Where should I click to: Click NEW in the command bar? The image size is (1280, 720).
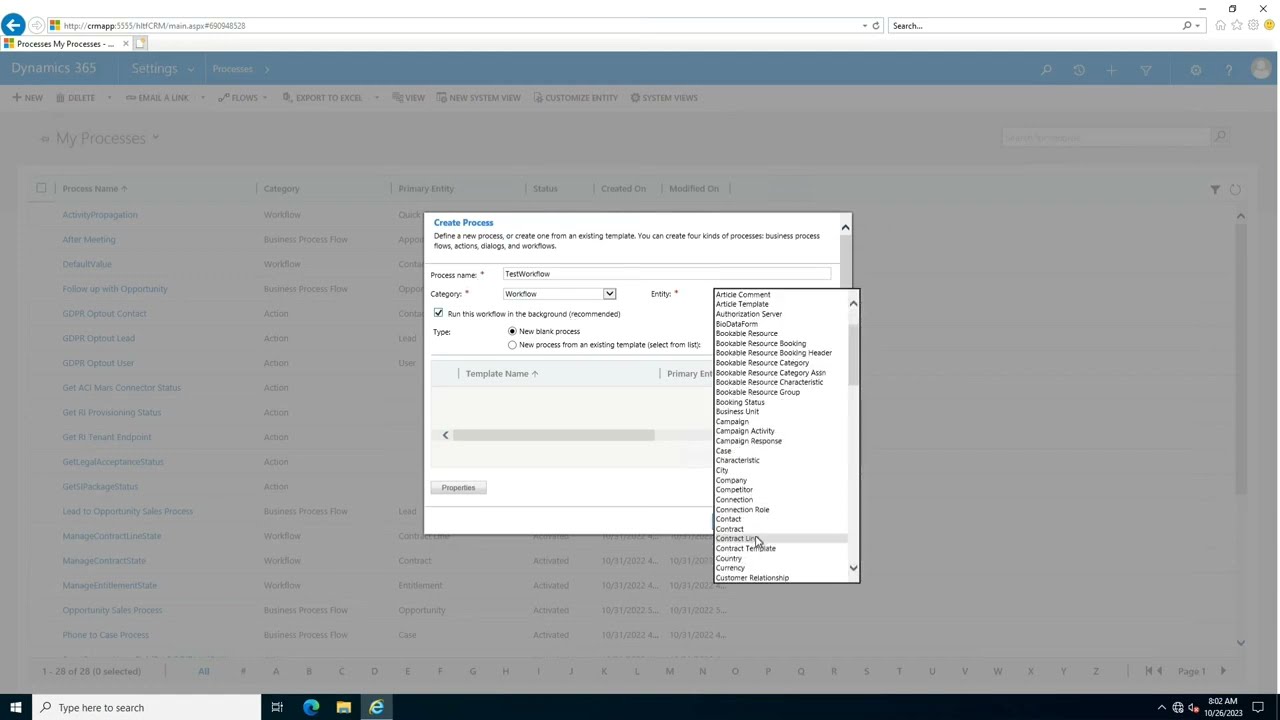click(x=27, y=98)
